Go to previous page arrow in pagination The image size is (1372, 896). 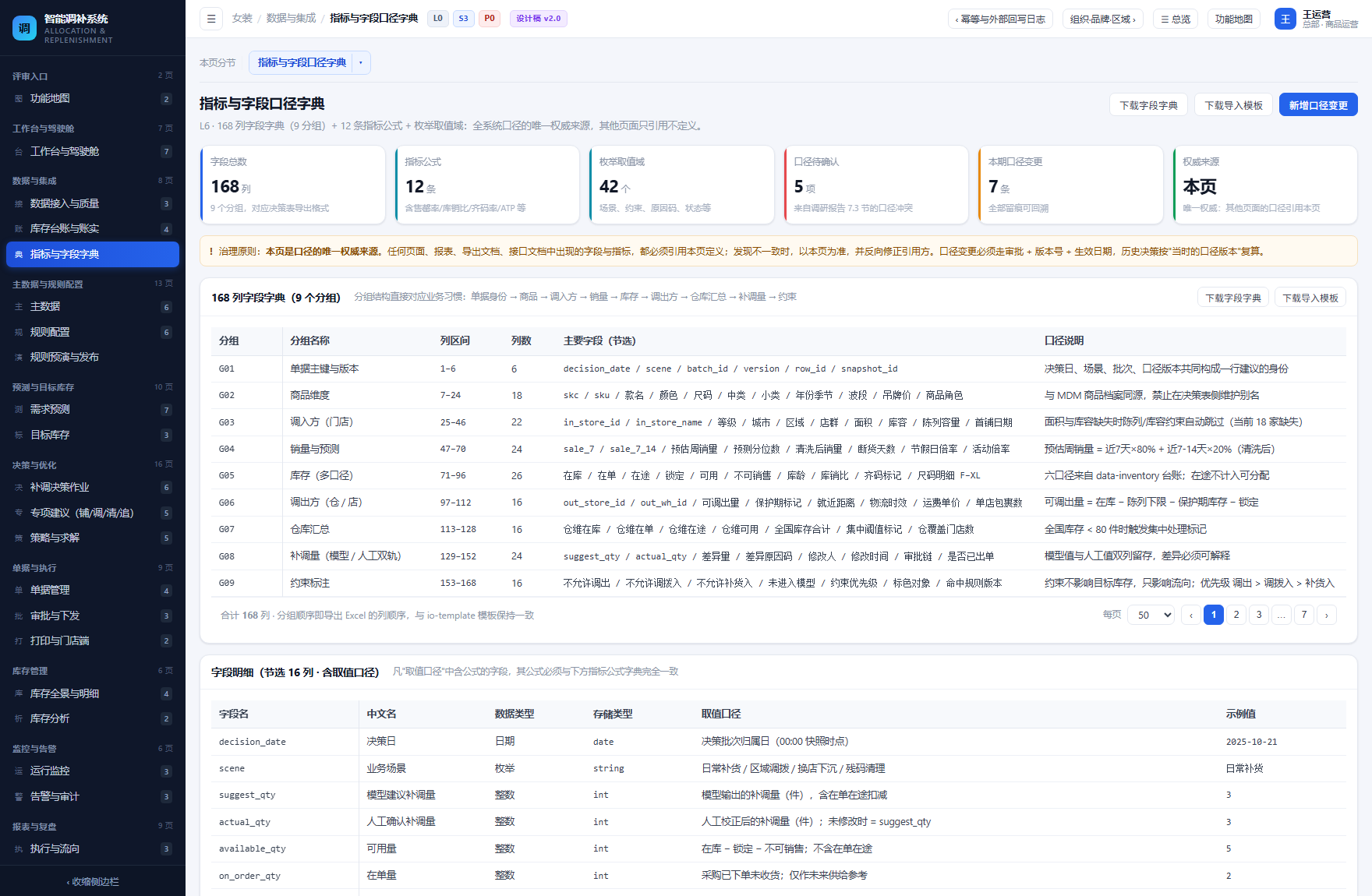click(x=1191, y=615)
